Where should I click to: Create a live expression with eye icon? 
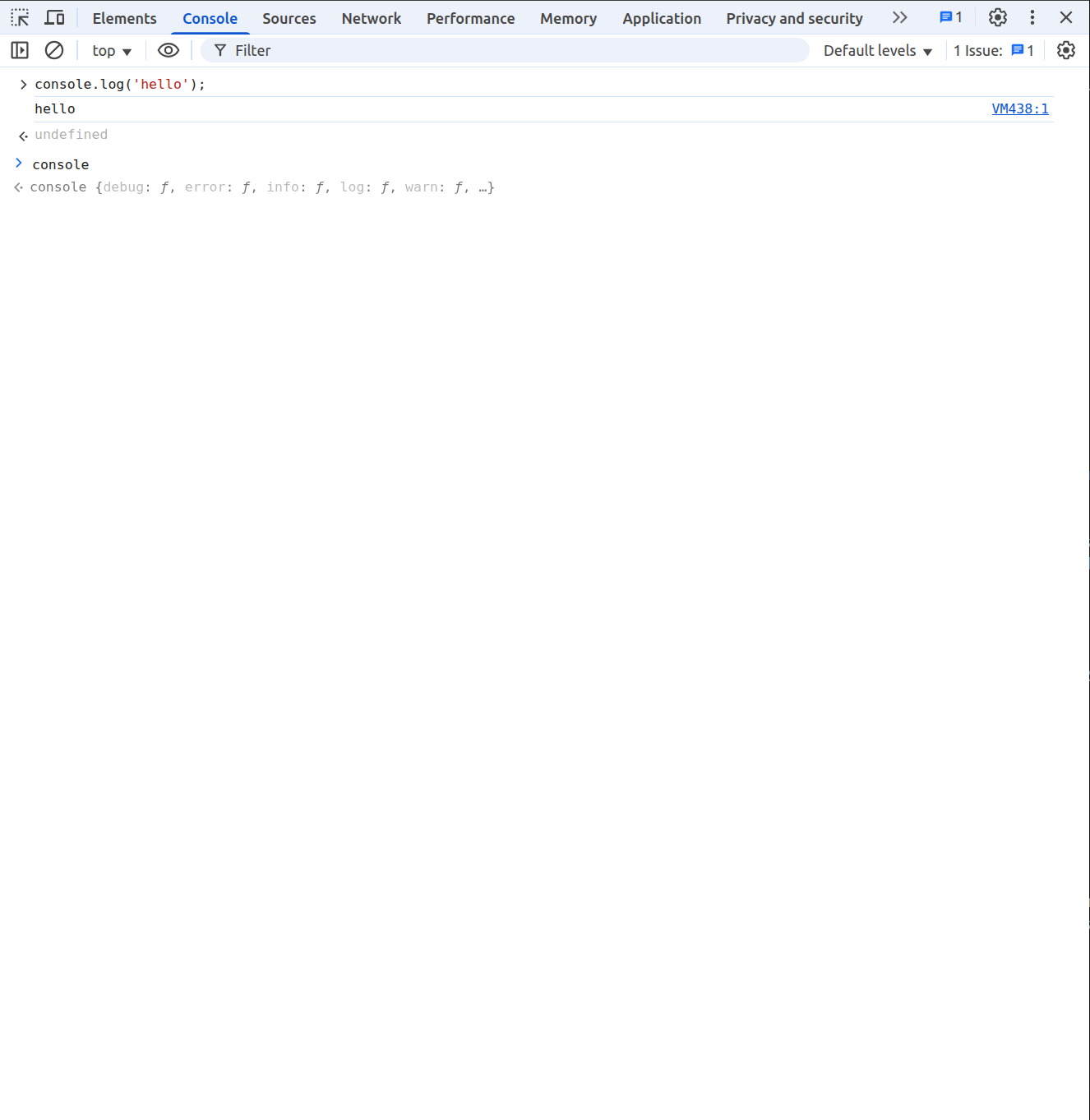pos(169,51)
